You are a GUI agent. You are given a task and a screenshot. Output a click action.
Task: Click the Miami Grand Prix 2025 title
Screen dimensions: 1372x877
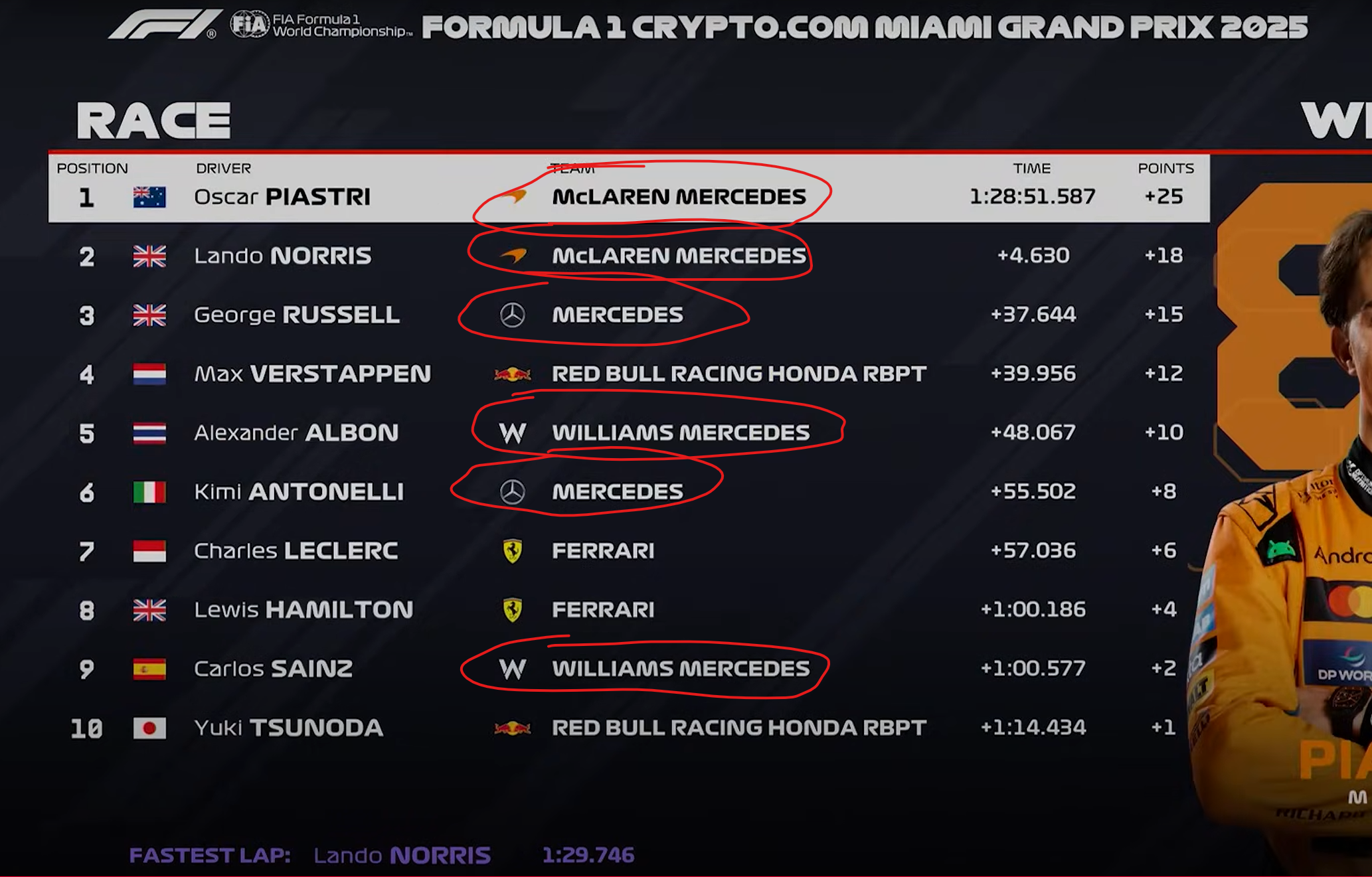tap(865, 27)
